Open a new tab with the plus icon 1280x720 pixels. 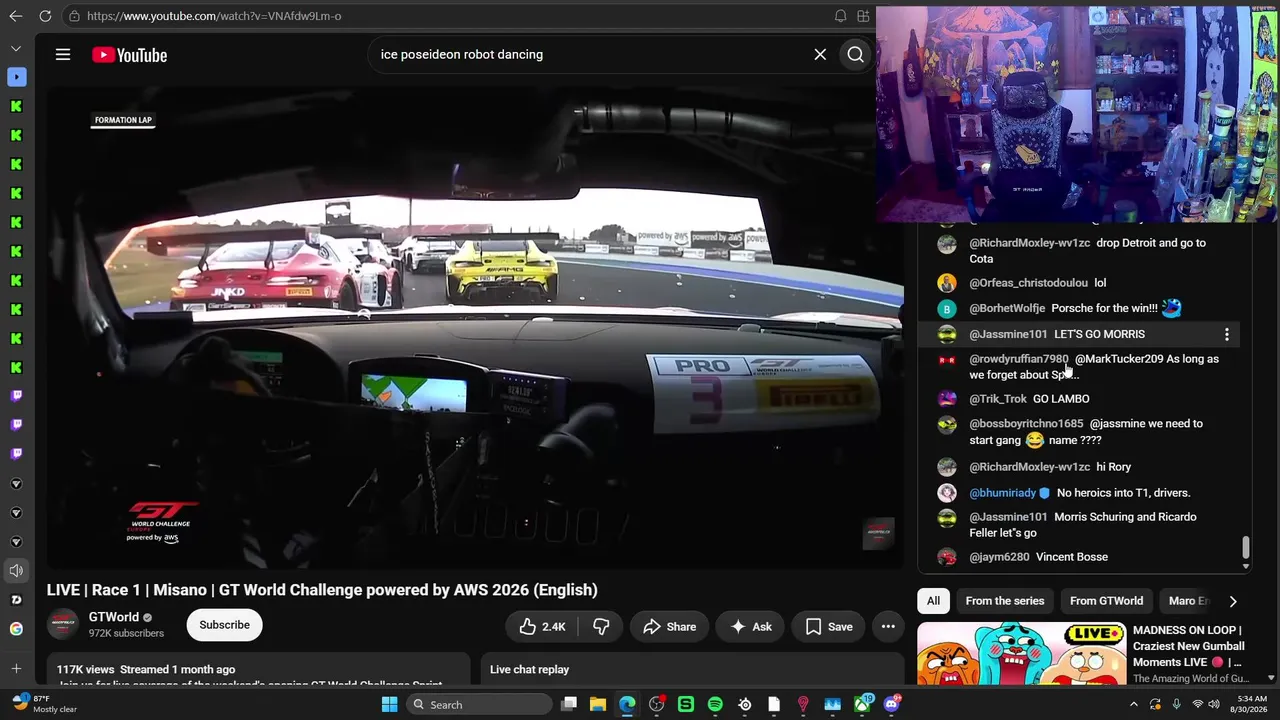pos(16,669)
